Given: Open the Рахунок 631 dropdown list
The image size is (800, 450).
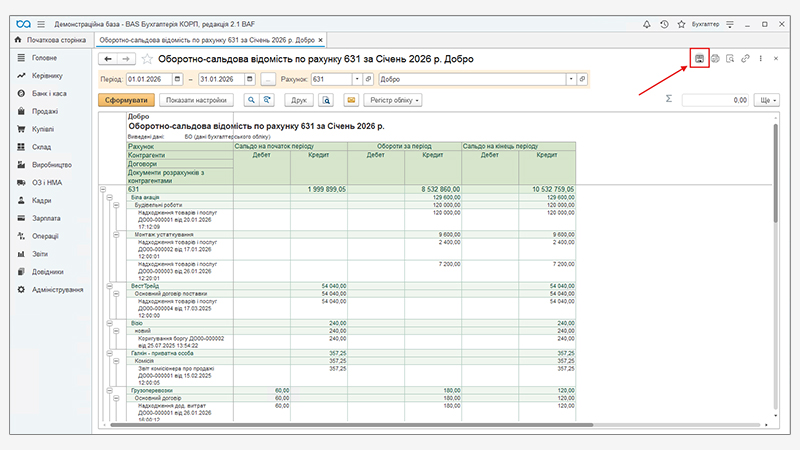Looking at the screenshot, I should (x=355, y=78).
